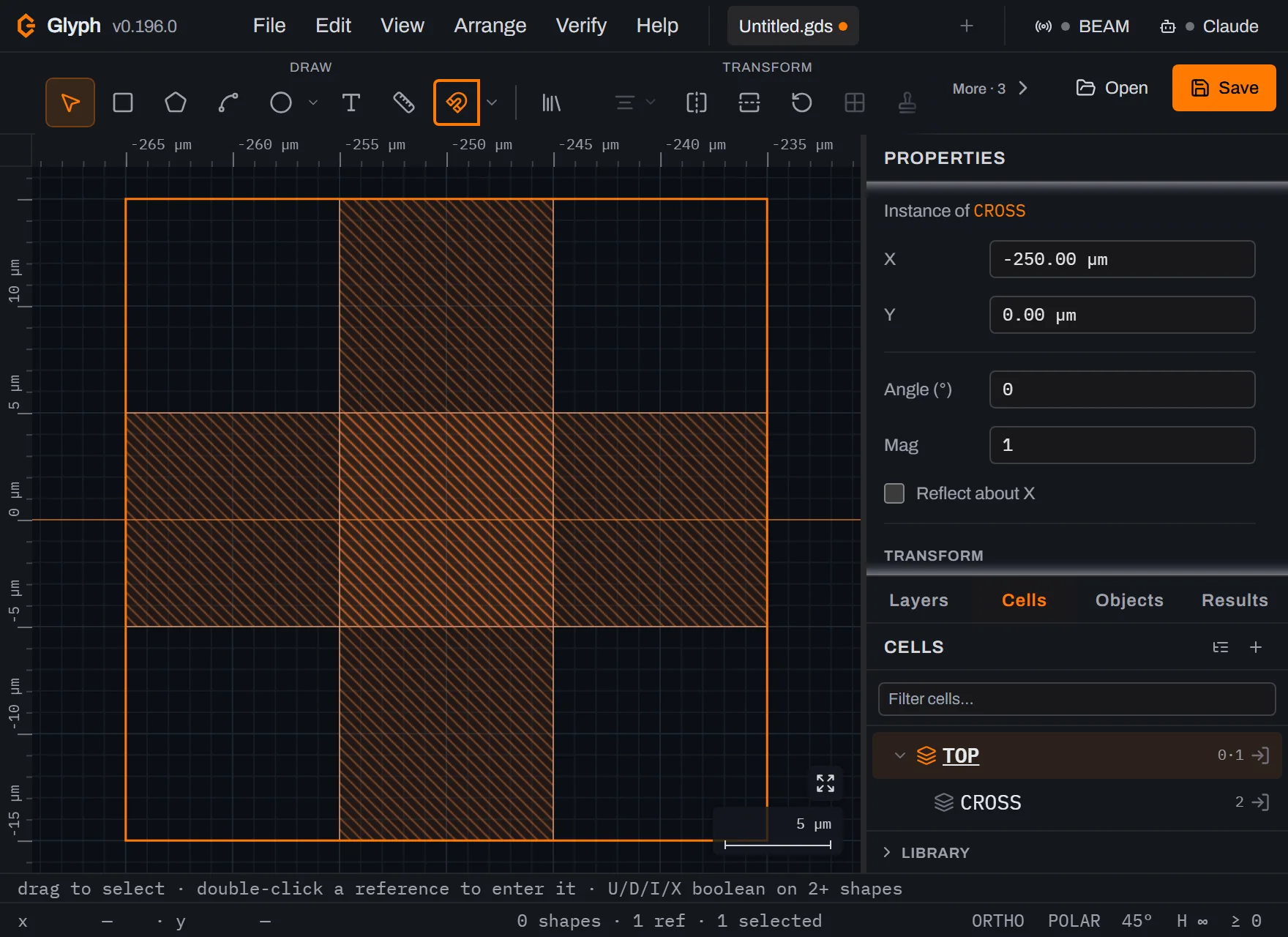
Task: Select the arrow selection tool
Action: pos(70,102)
